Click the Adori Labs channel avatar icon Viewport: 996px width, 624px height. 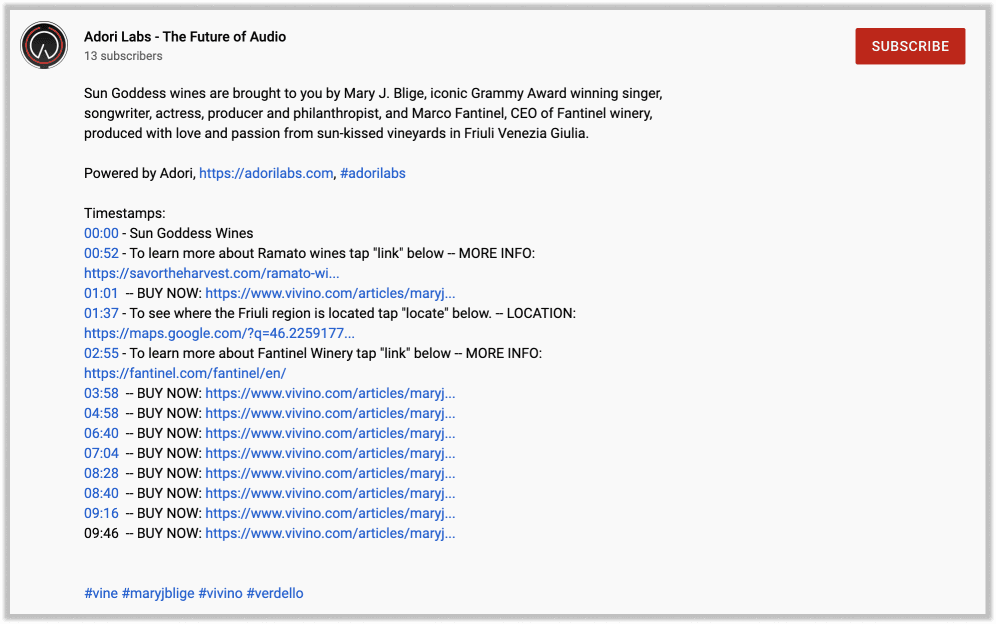pos(44,45)
